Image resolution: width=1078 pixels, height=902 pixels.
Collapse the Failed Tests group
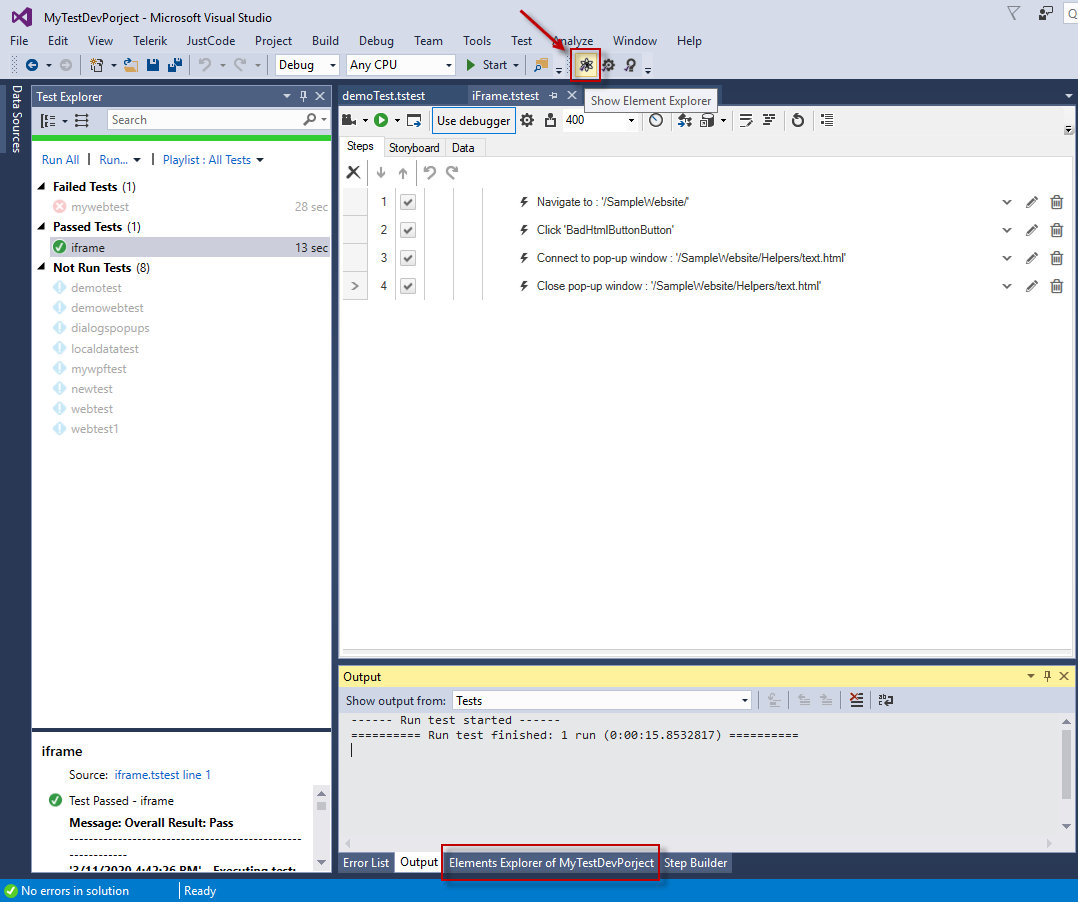pyautogui.click(x=41, y=186)
